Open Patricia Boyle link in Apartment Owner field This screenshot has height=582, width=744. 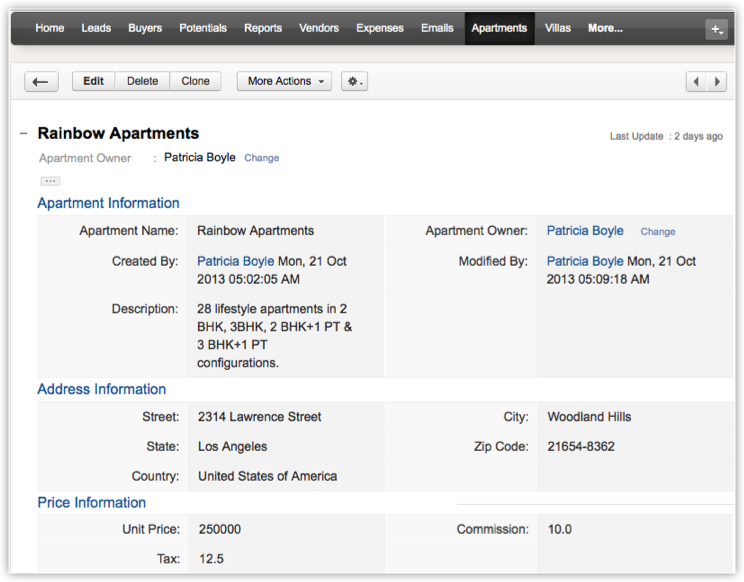point(585,231)
